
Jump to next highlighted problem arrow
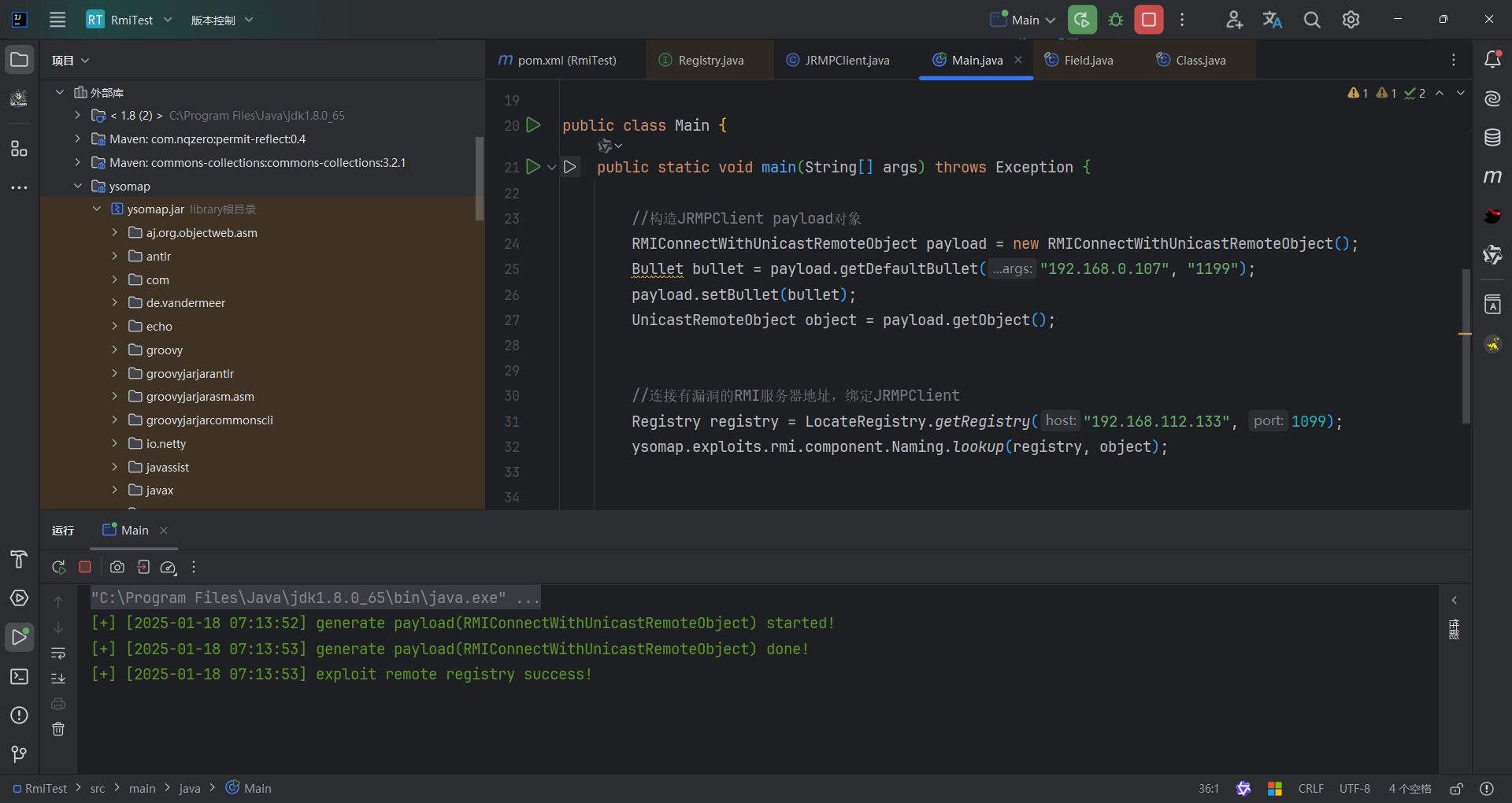click(1460, 93)
